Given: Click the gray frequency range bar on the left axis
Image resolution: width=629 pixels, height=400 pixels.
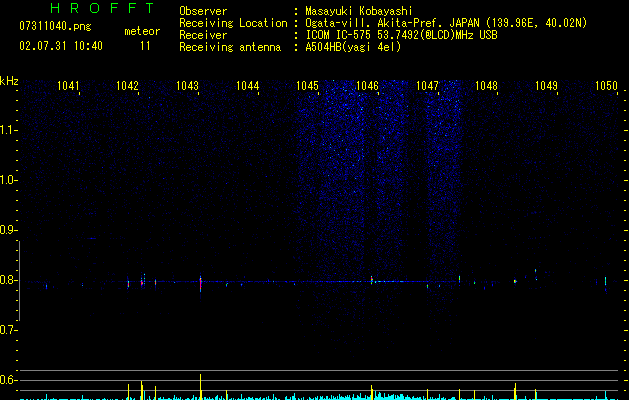Looking at the screenshot, I should pos(20,280).
